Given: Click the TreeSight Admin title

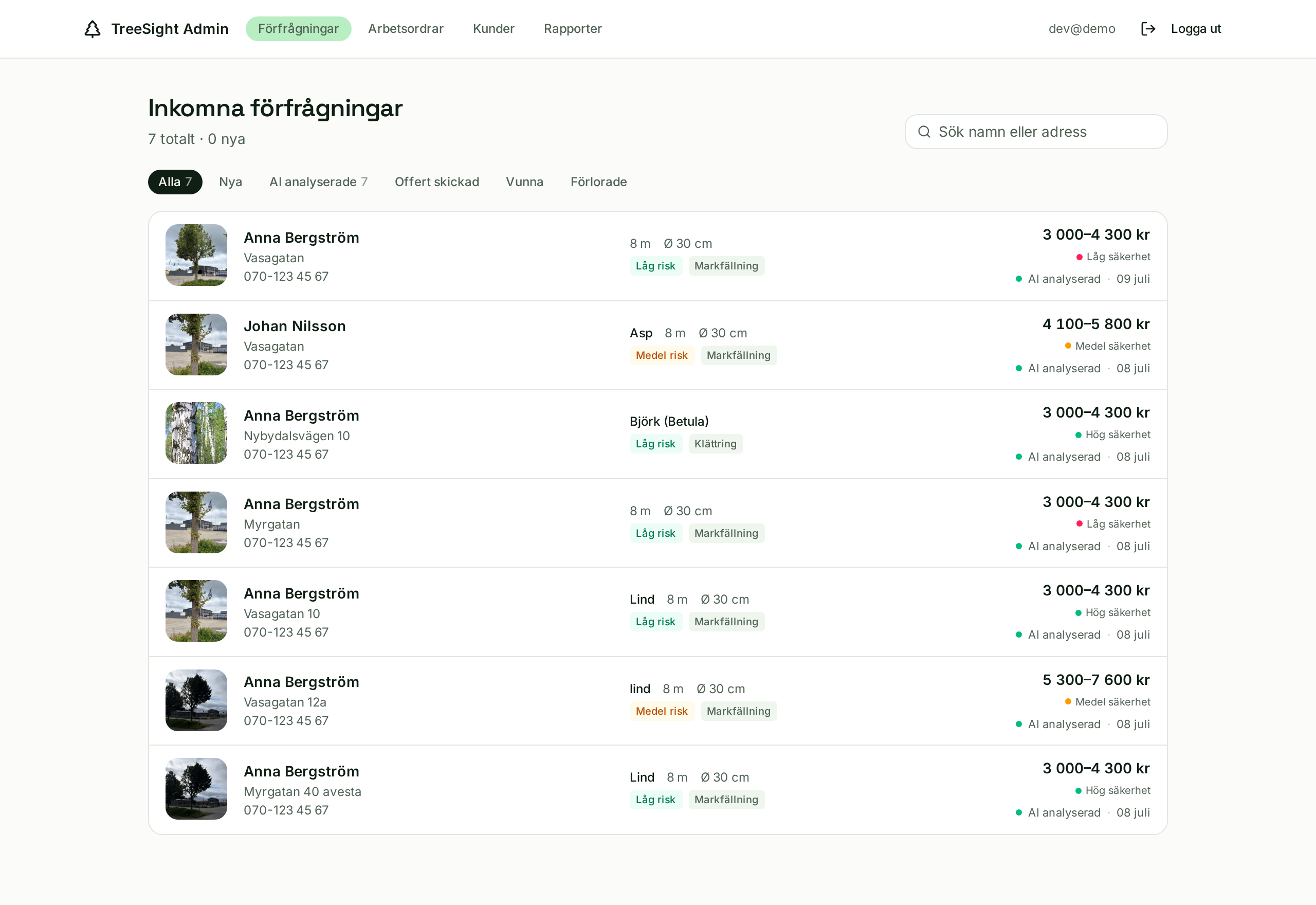Looking at the screenshot, I should coord(170,29).
